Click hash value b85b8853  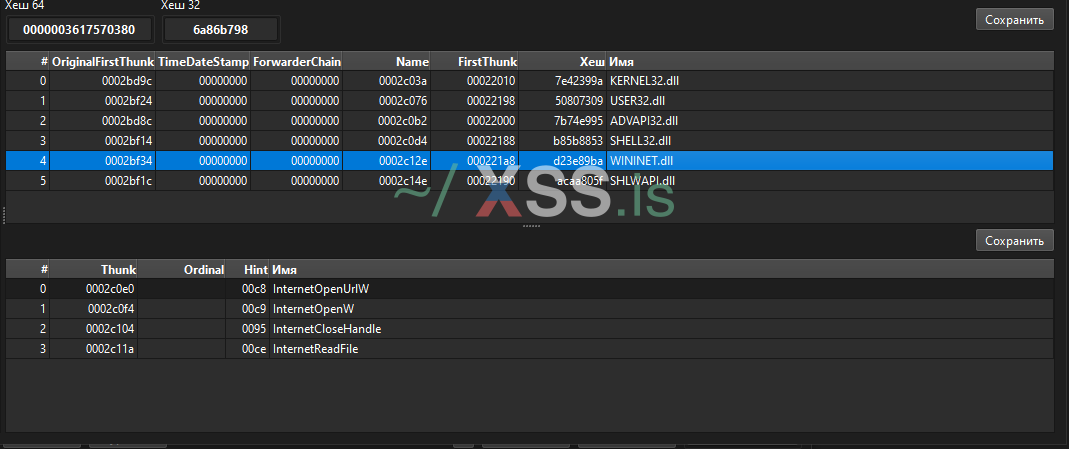click(579, 140)
